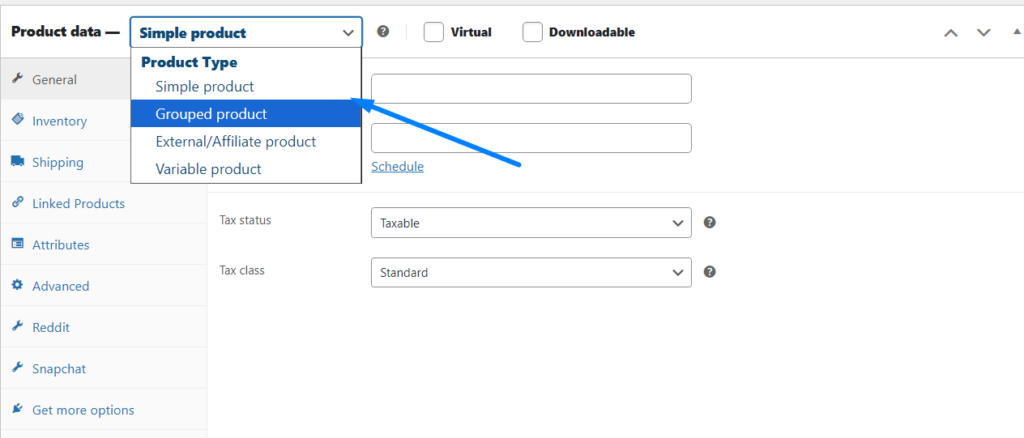Viewport: 1024px width, 438px height.
Task: Click the Tax class label
Action: point(242,270)
